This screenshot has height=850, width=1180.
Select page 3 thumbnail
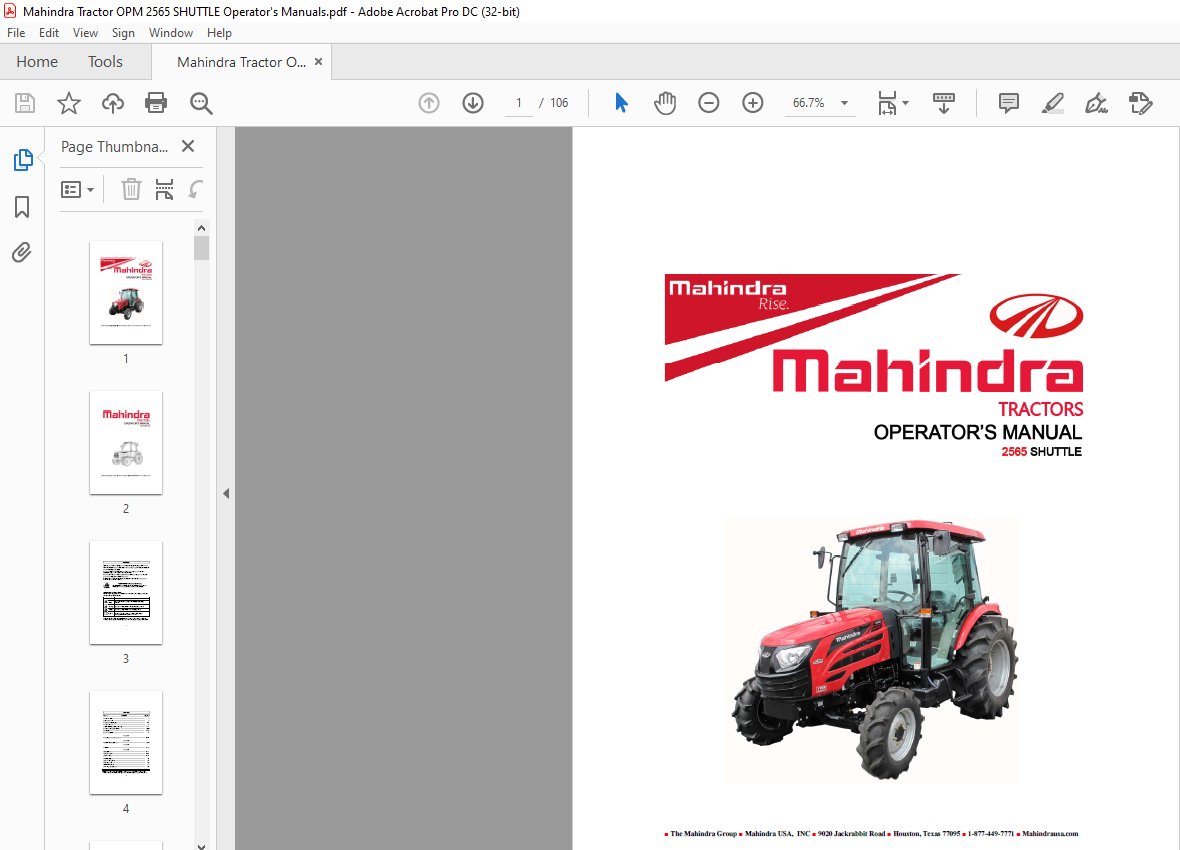126,592
